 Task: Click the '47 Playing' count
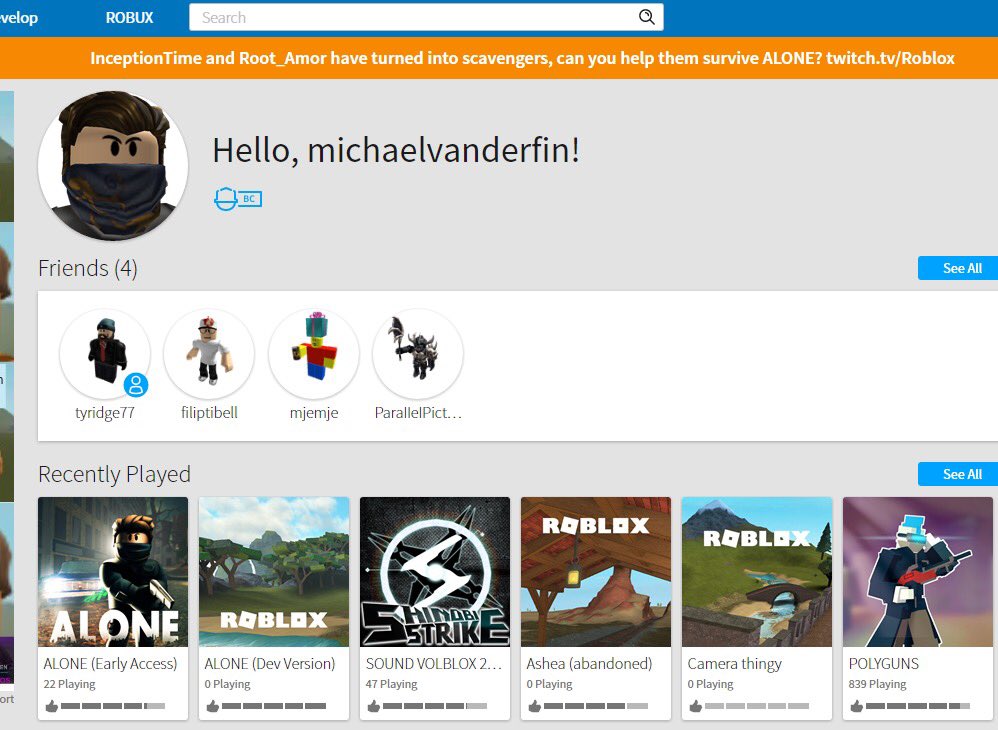pos(391,684)
